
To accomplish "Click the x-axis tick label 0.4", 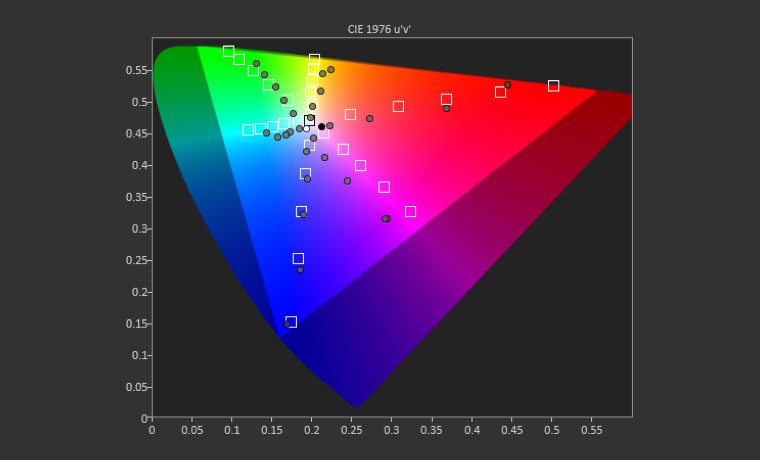I will click(472, 430).
